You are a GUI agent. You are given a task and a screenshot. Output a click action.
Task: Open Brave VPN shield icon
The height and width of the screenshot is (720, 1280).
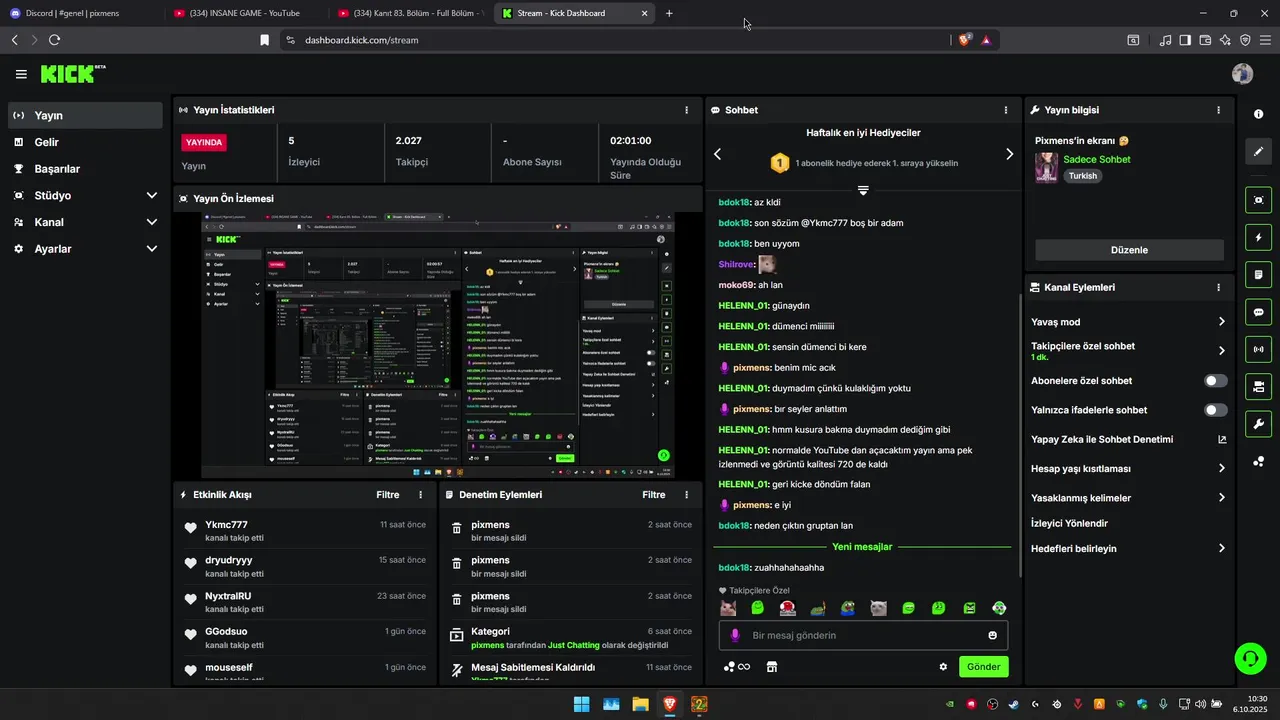point(1245,40)
